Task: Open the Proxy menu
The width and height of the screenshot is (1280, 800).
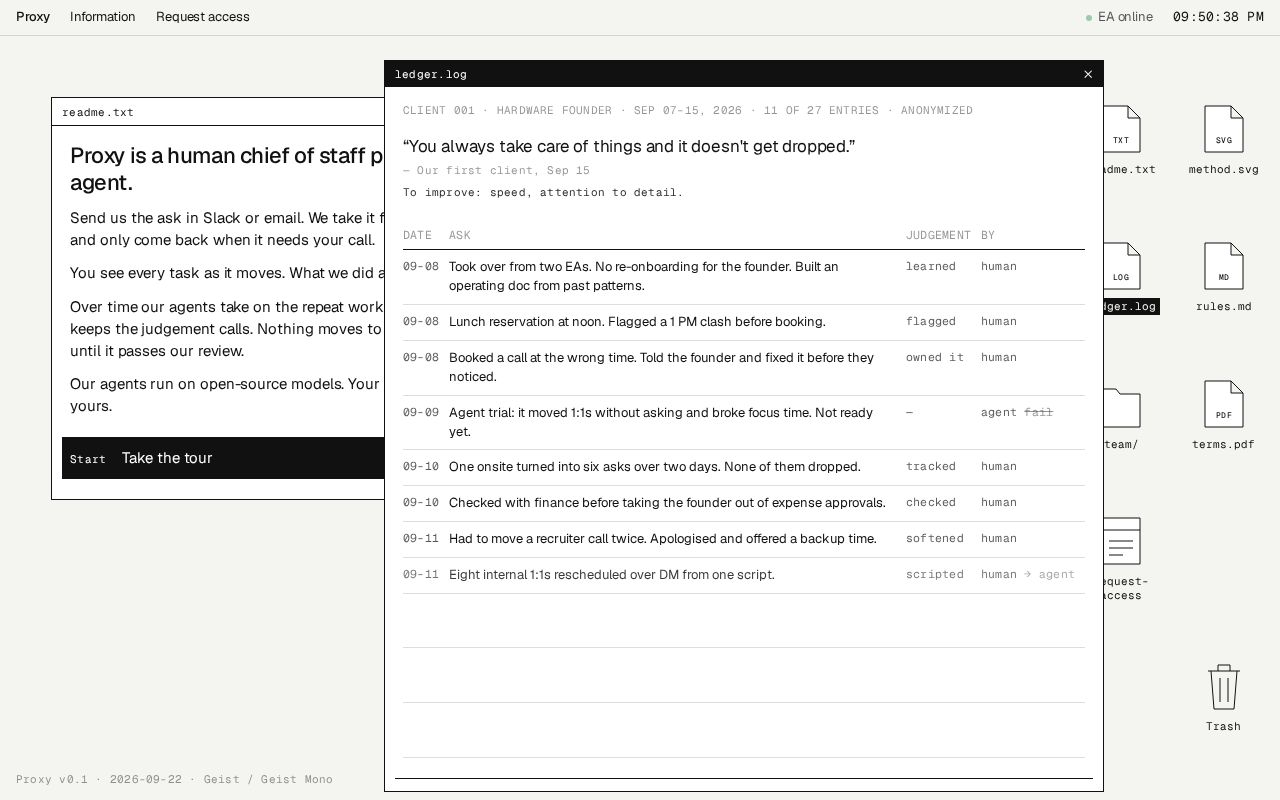Action: click(x=33, y=17)
